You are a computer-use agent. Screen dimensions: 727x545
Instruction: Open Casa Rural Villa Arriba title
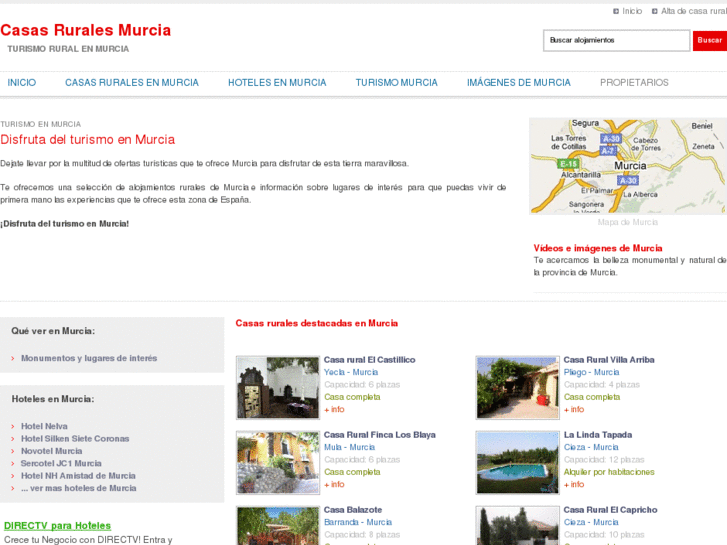(x=609, y=360)
